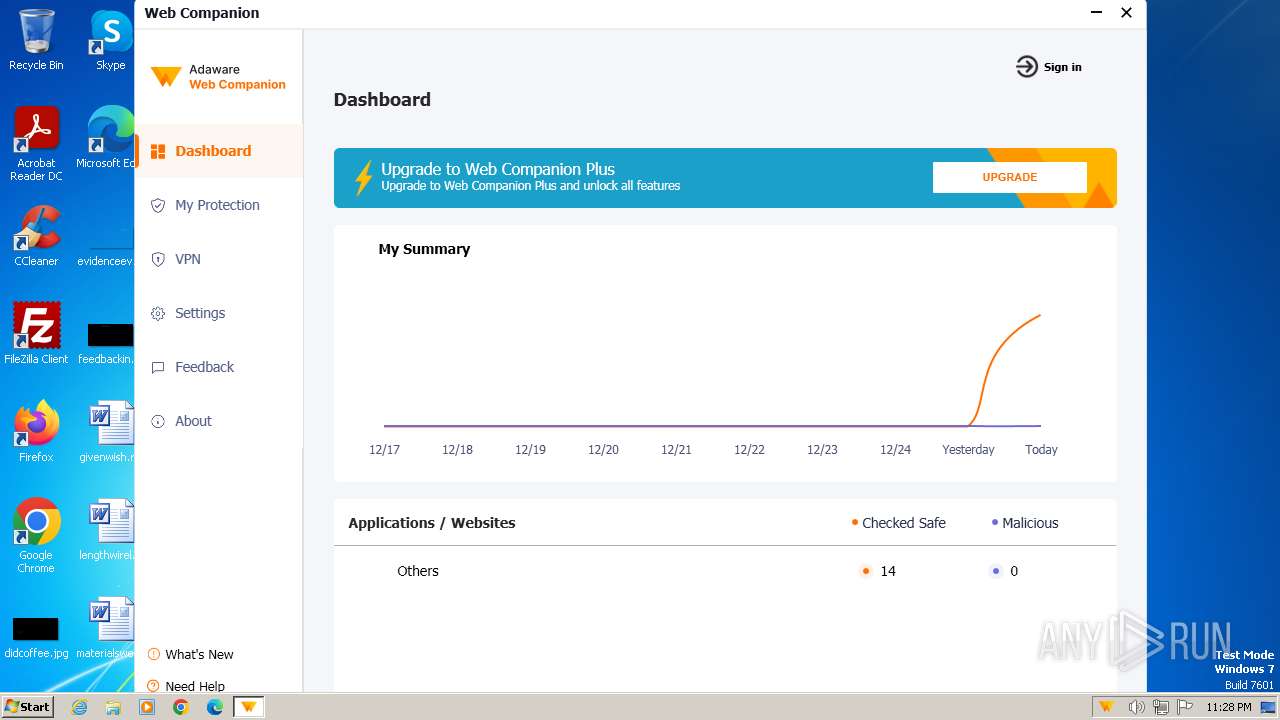Click the taskbar clock showing 11:28 PM
Viewport: 1280px width, 720px height.
[1229, 707]
